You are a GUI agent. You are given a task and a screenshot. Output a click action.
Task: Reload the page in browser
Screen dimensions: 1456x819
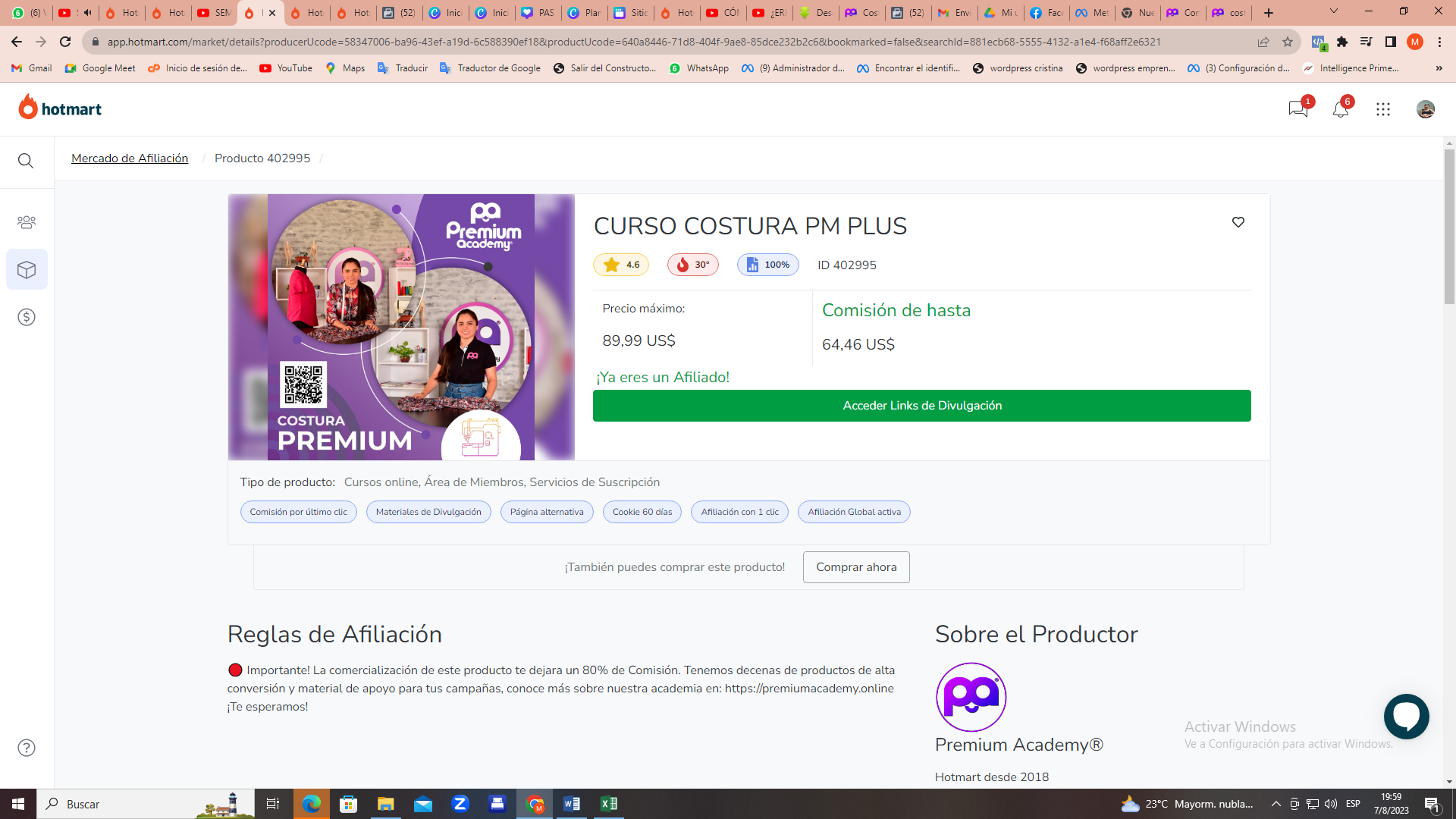coord(65,42)
